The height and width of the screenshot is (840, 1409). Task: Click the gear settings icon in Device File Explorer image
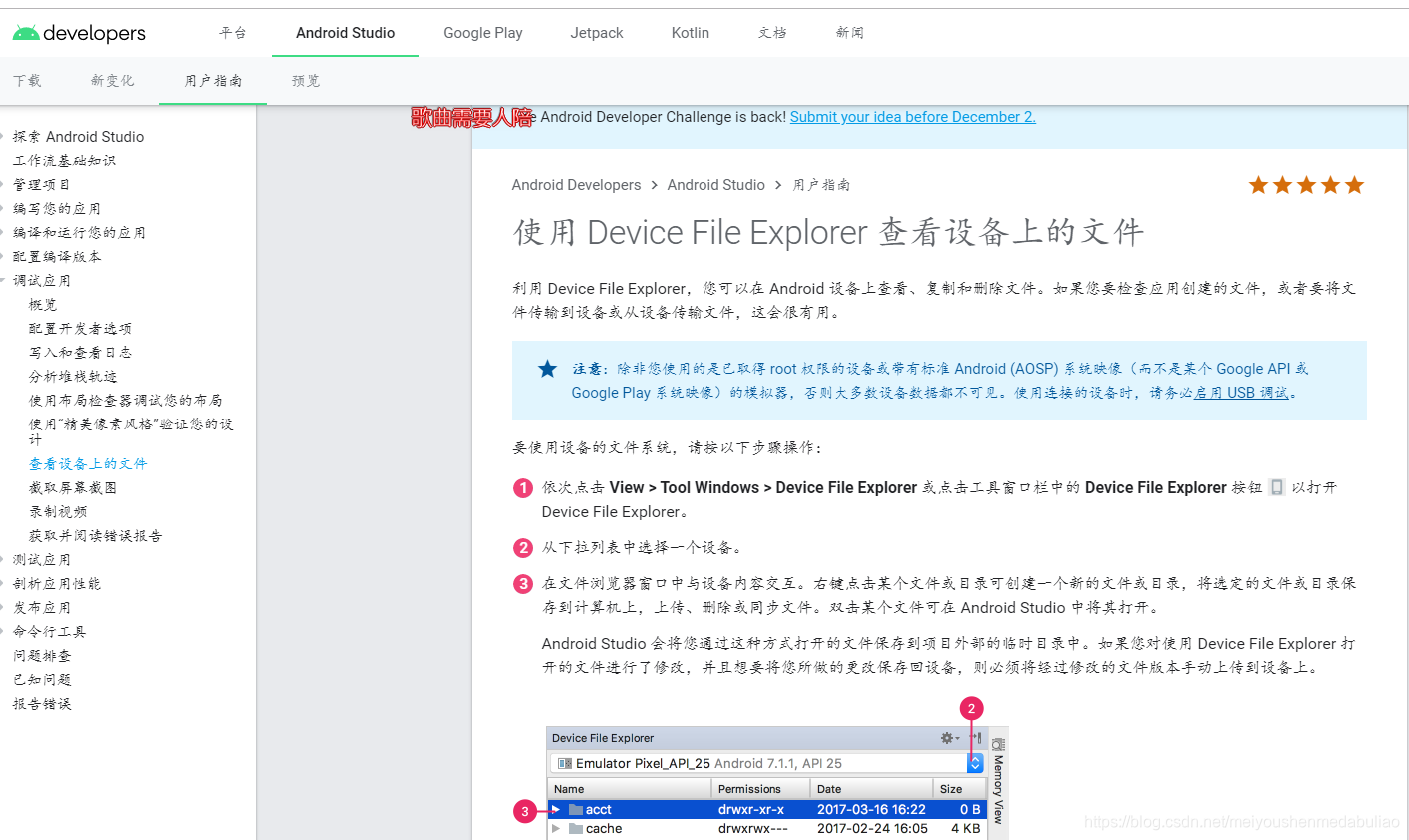point(947,738)
